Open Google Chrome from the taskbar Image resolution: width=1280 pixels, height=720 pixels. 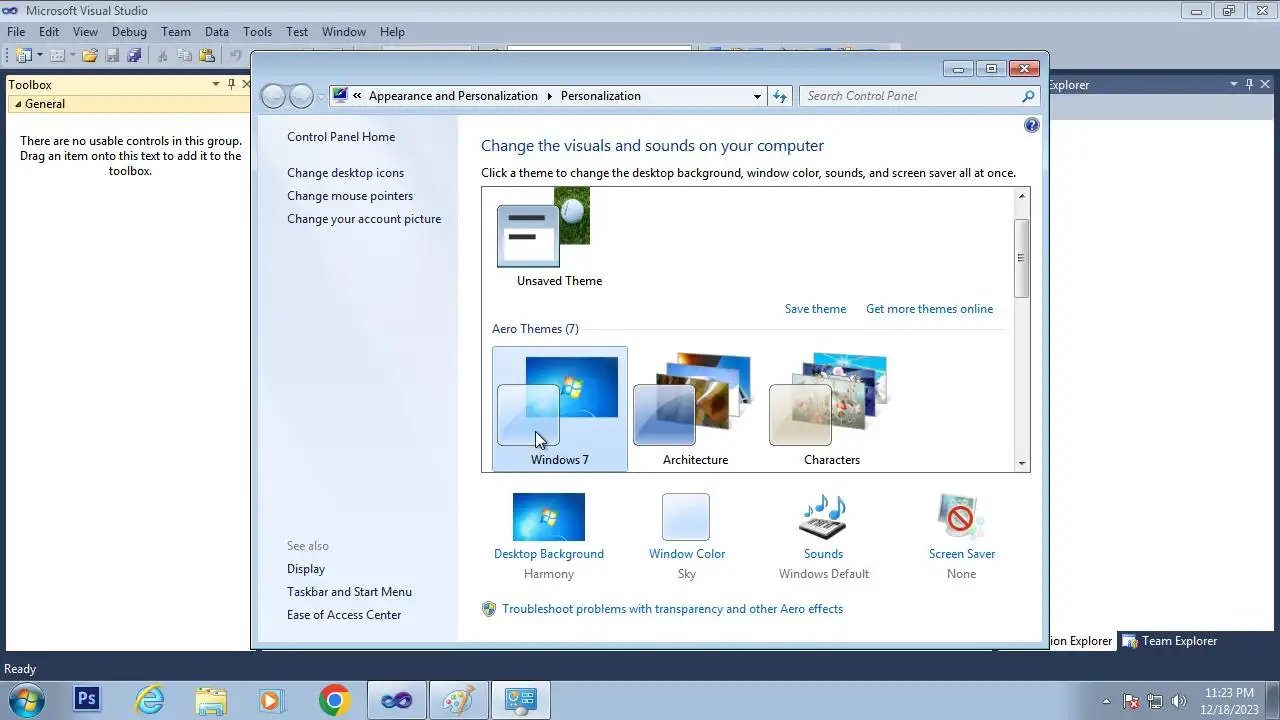[334, 700]
